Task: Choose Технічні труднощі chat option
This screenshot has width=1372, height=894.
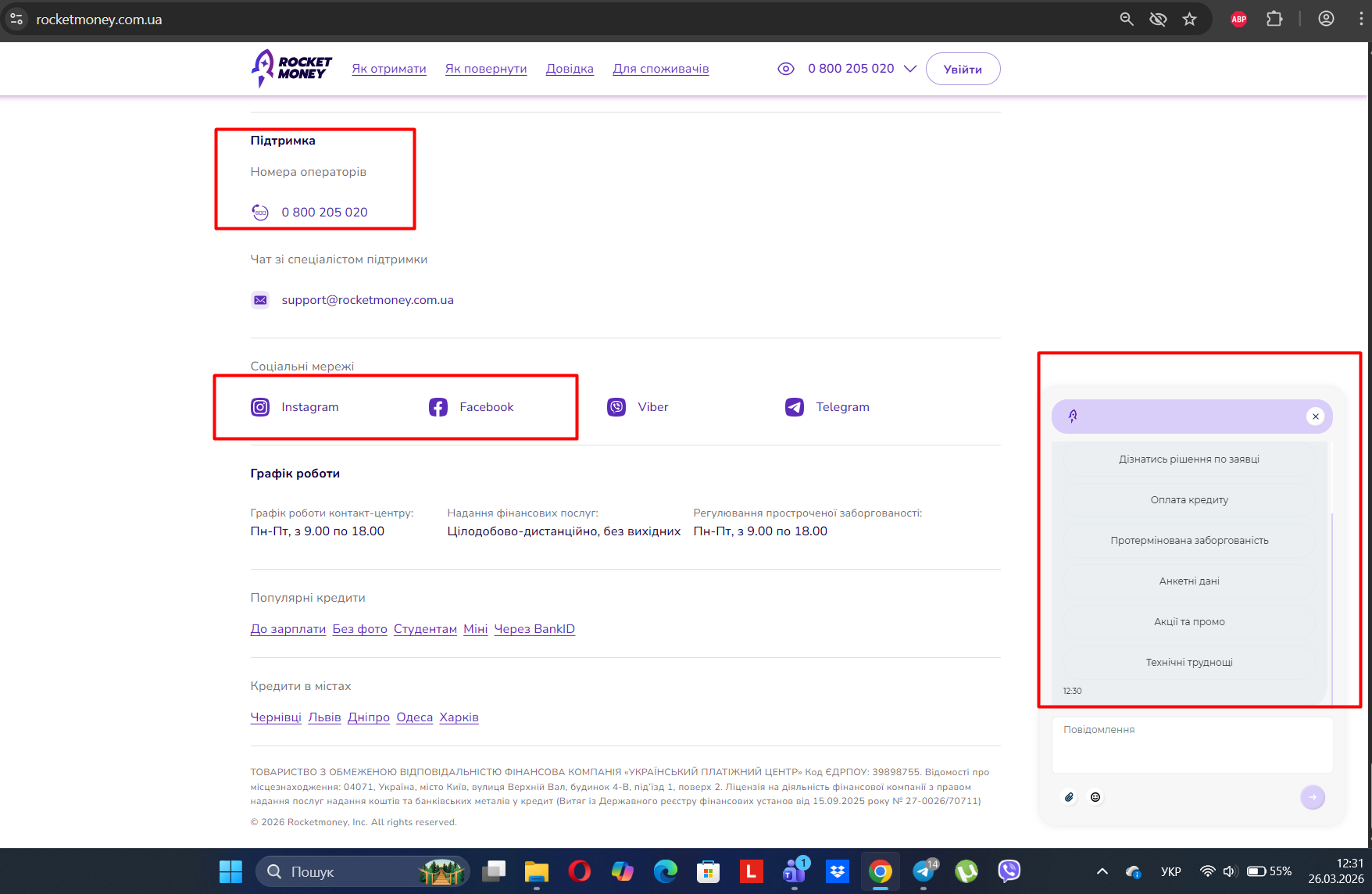Action: point(1189,663)
